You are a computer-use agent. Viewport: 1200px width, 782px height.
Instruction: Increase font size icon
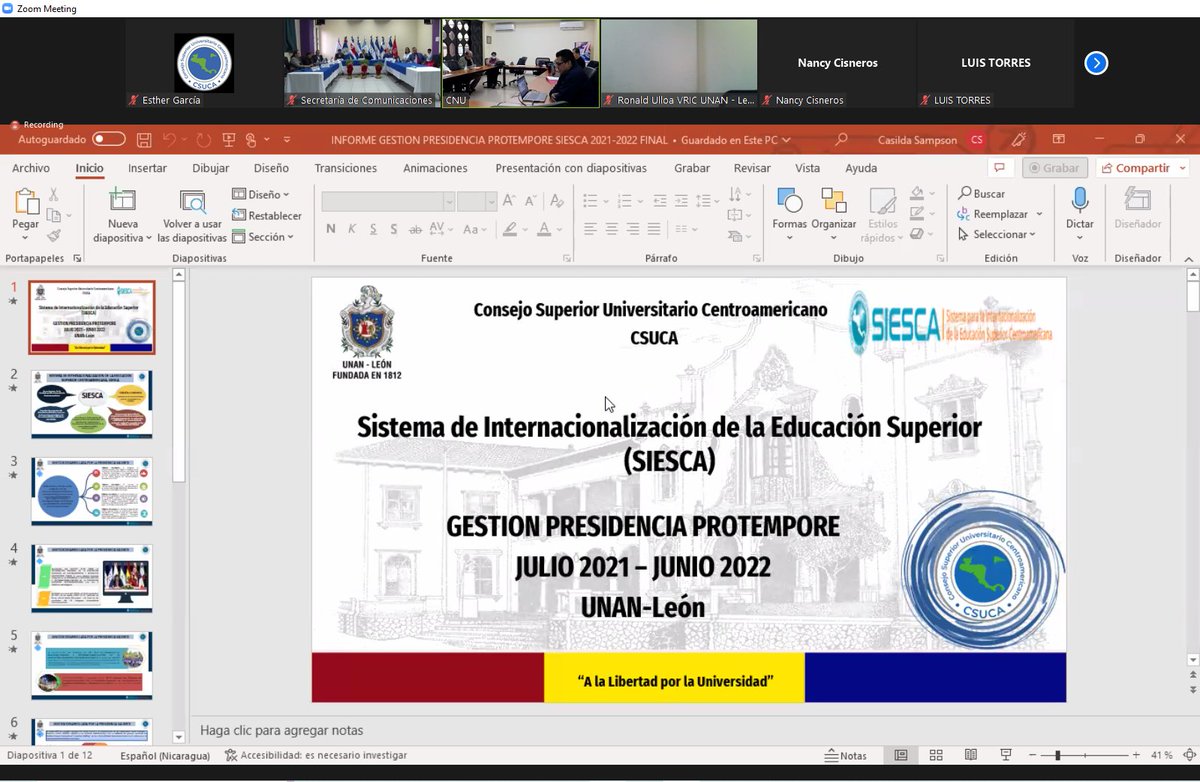click(x=509, y=201)
